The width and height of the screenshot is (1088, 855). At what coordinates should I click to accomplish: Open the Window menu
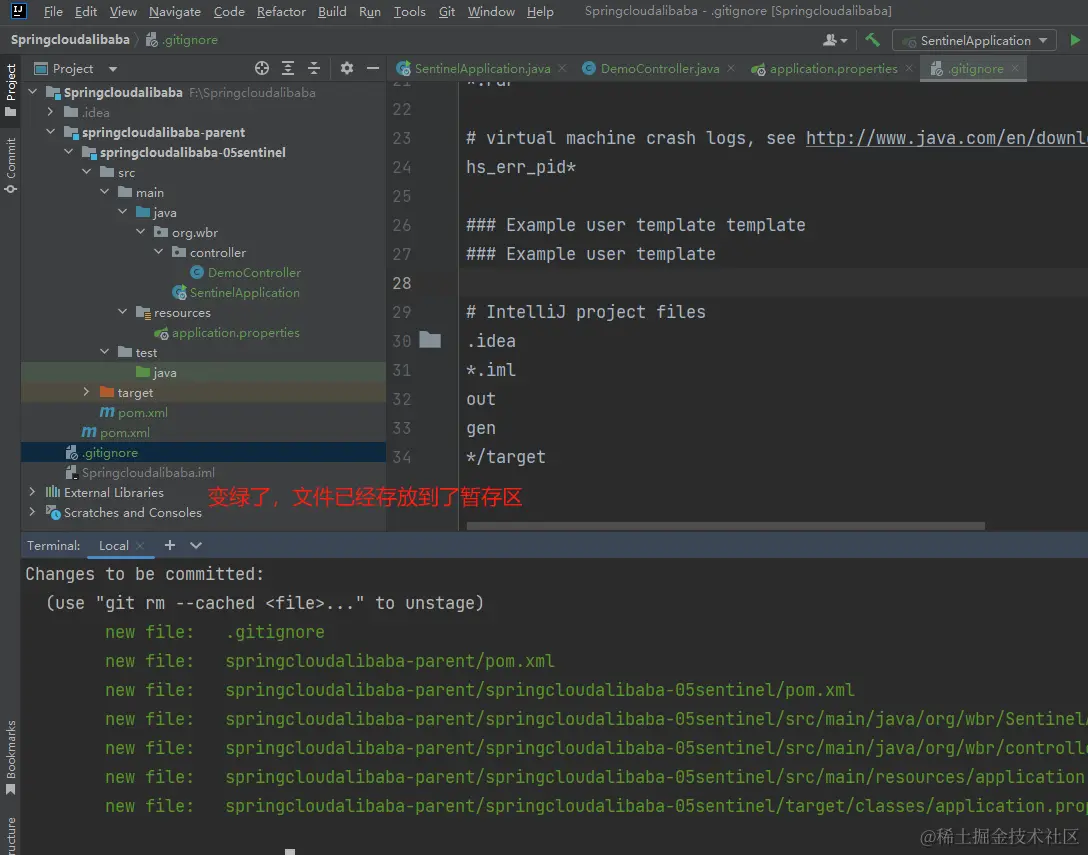pos(491,11)
